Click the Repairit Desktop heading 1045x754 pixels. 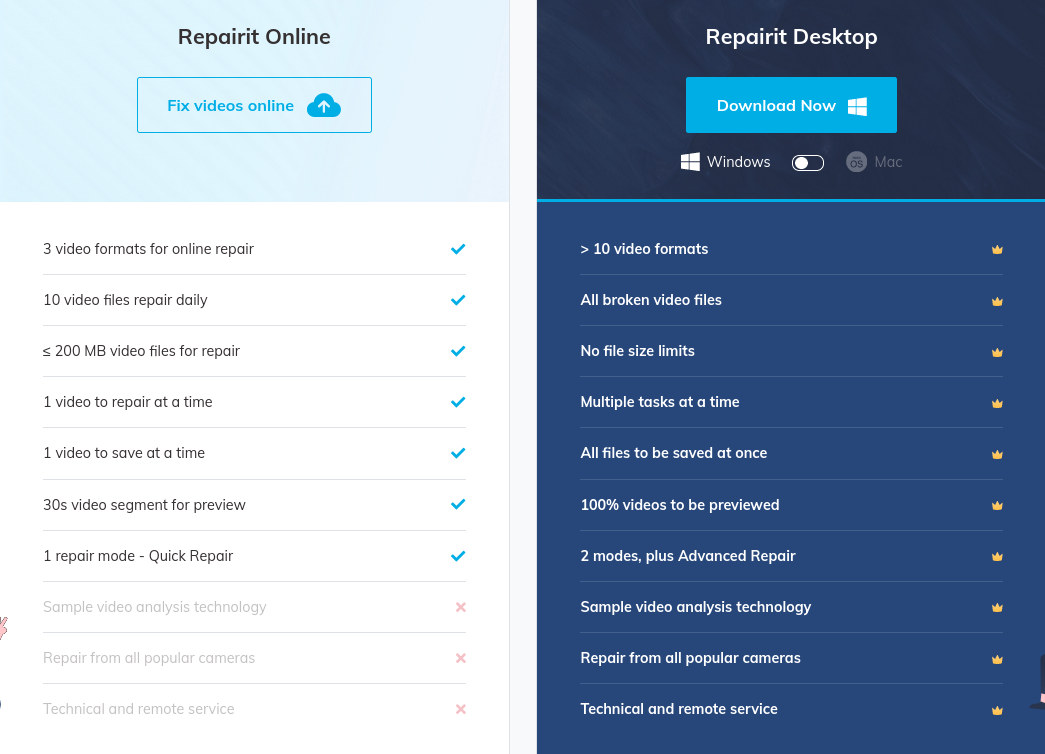pyautogui.click(x=791, y=37)
